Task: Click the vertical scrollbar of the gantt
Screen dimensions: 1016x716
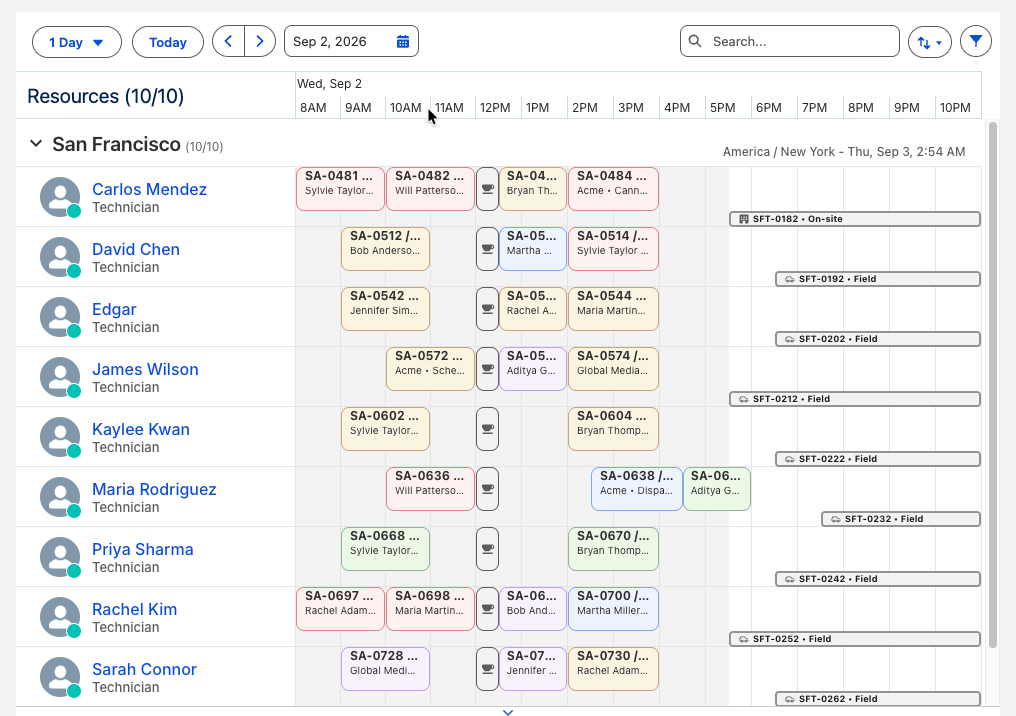Action: coord(993,384)
